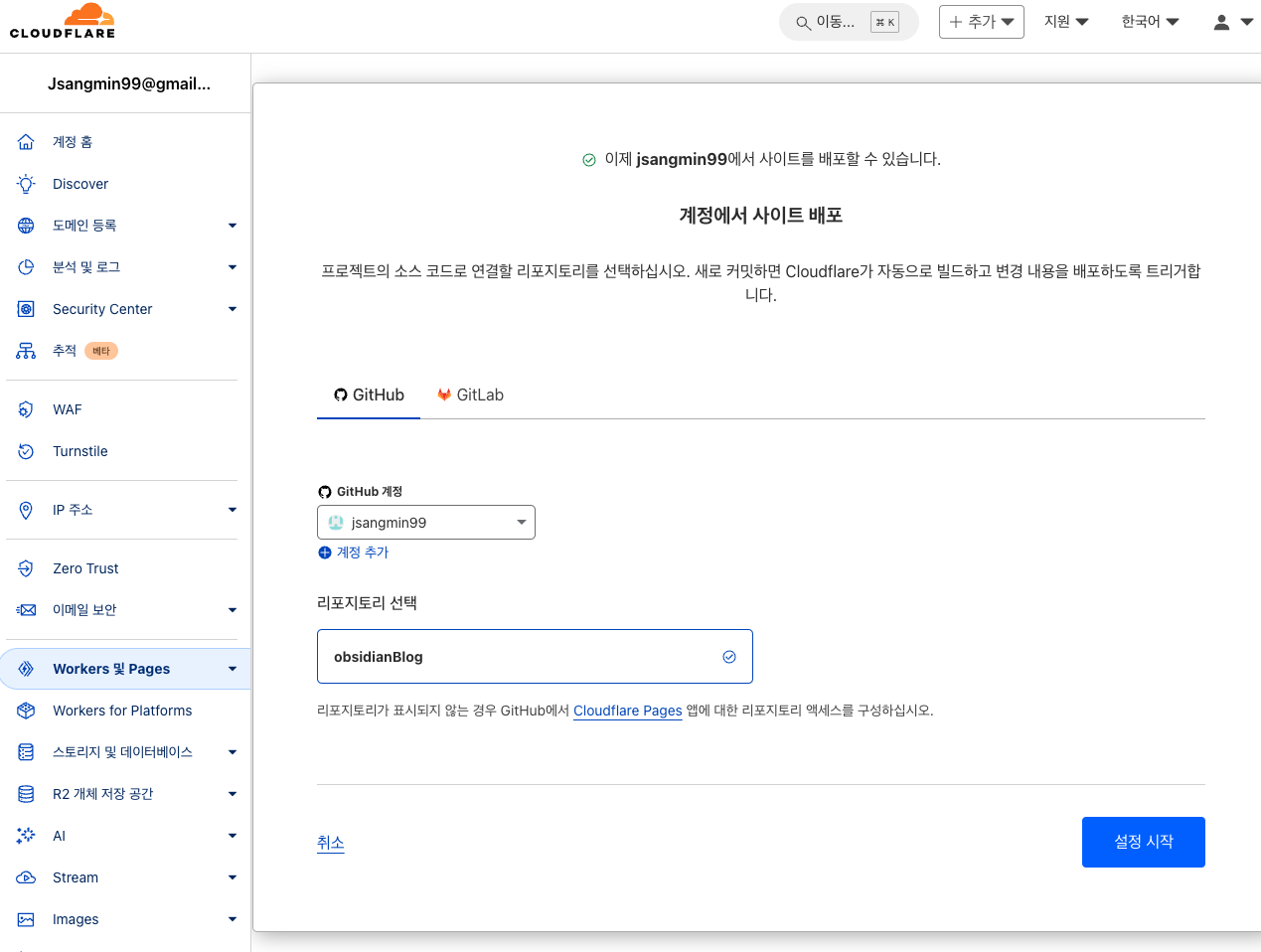Click the AI sparkle icon
This screenshot has width=1261, height=952.
point(26,836)
